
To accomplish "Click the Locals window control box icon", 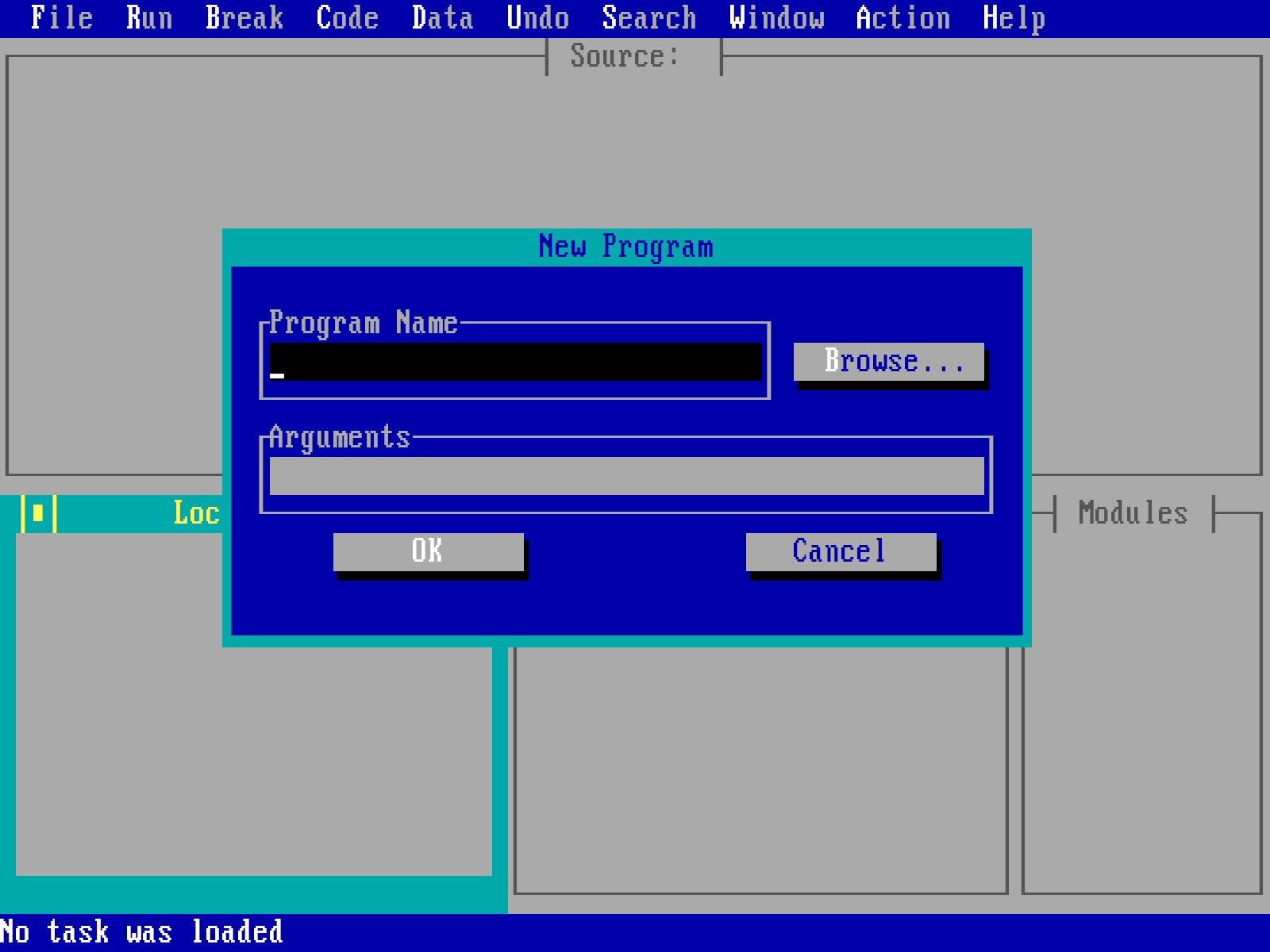I will [x=41, y=512].
